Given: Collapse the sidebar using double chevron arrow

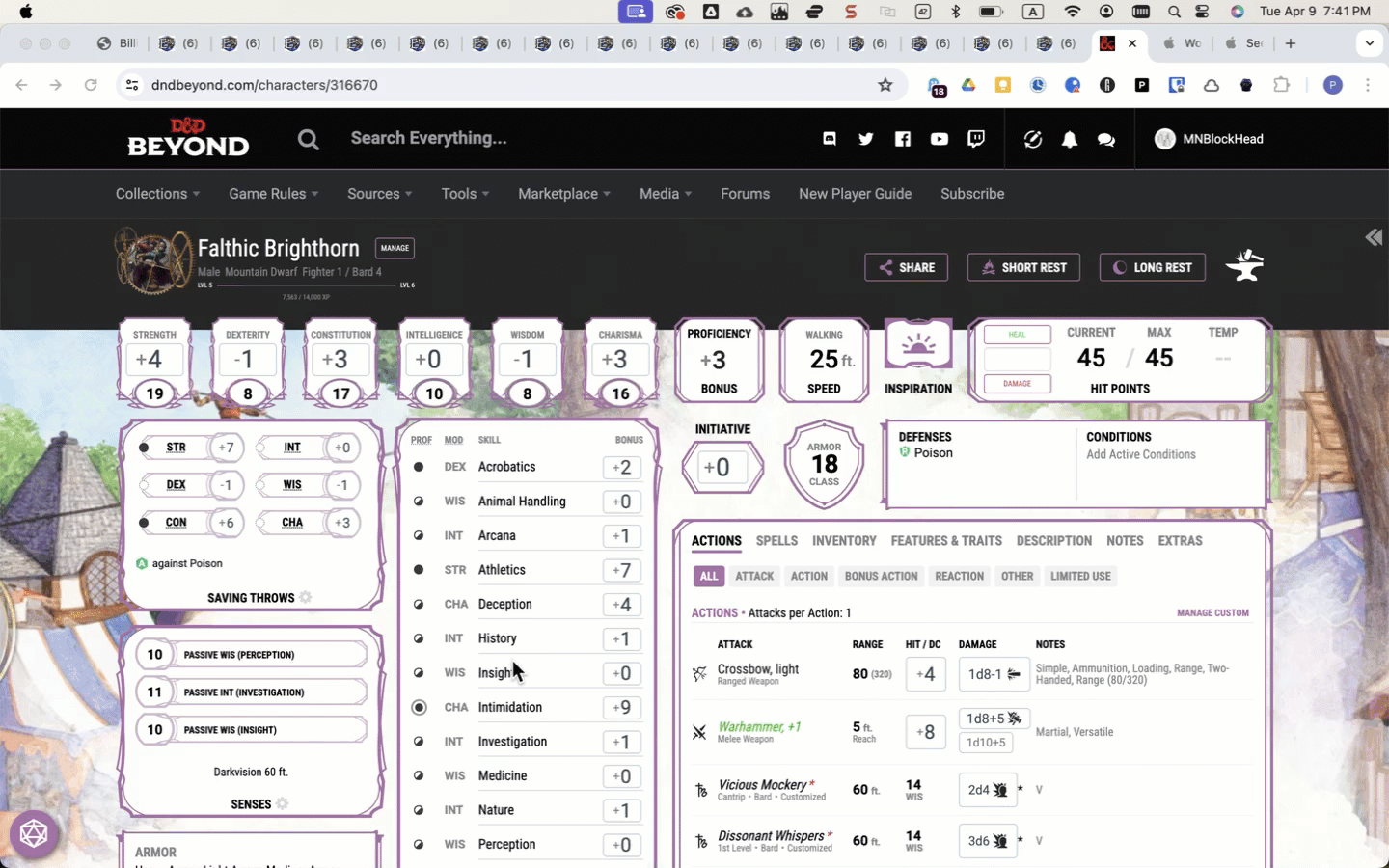Looking at the screenshot, I should tap(1374, 237).
